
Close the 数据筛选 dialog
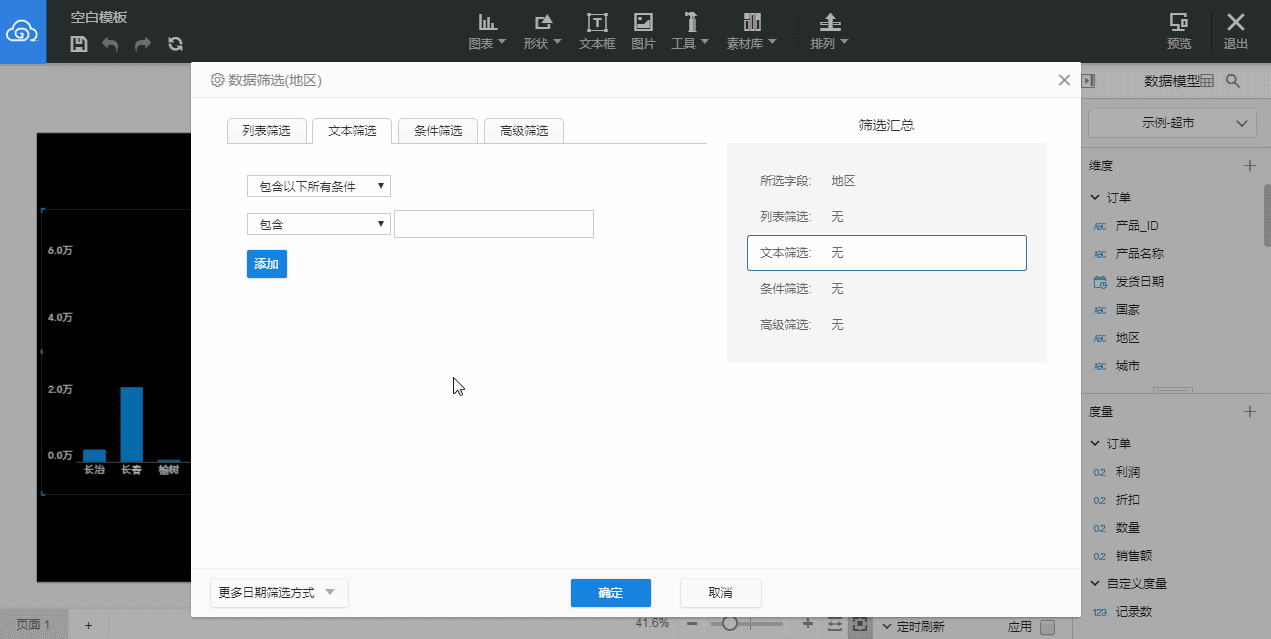point(1064,80)
